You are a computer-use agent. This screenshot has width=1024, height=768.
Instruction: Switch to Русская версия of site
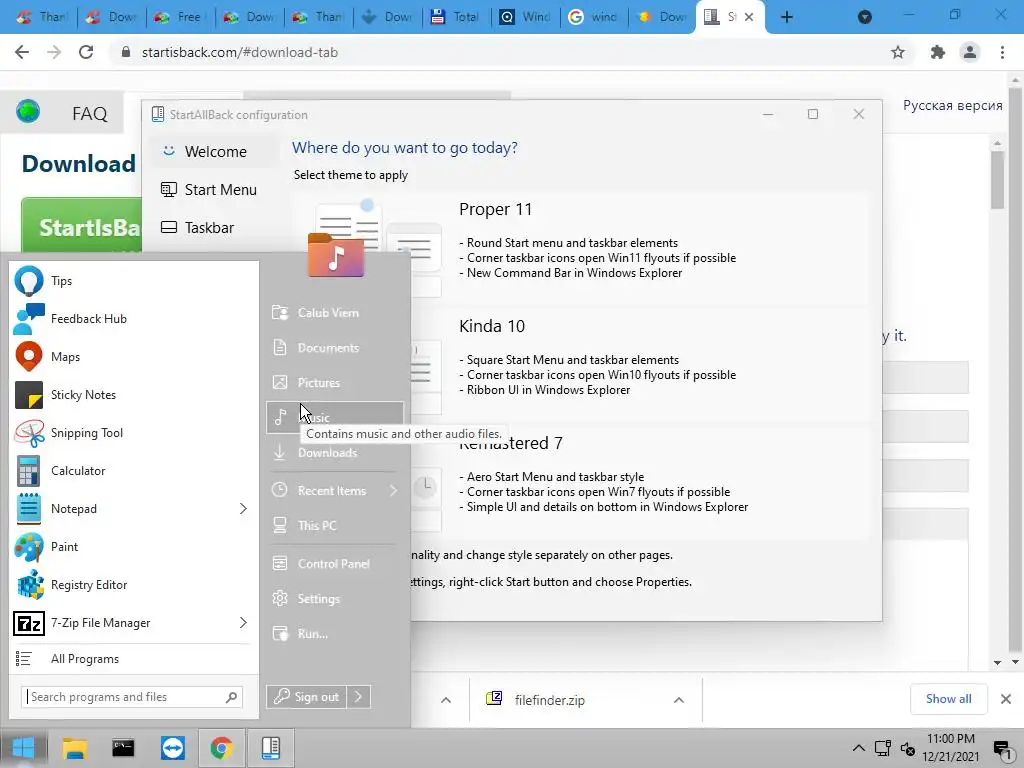952,106
